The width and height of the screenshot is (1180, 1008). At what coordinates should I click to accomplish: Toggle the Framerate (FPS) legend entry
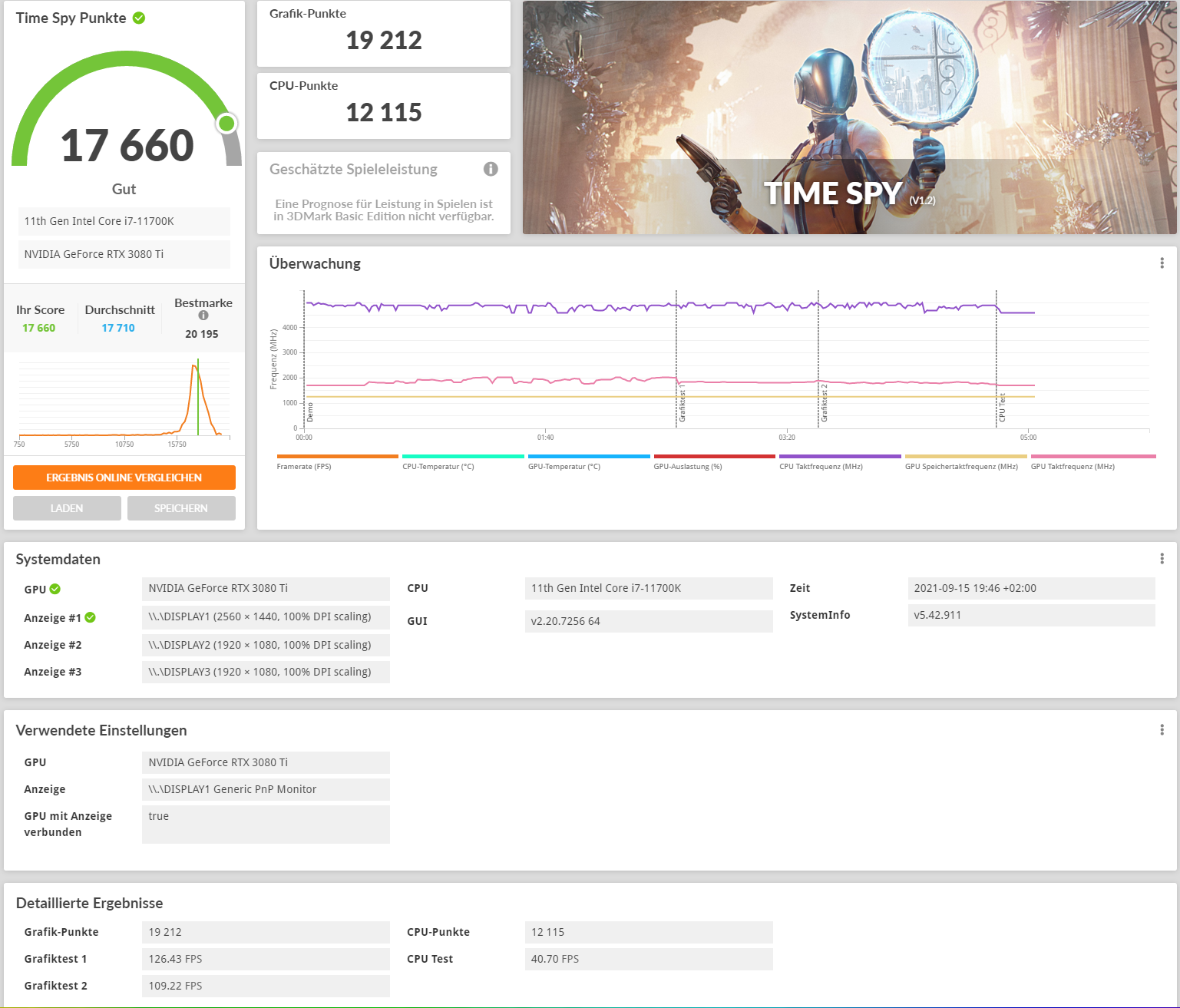coord(337,462)
